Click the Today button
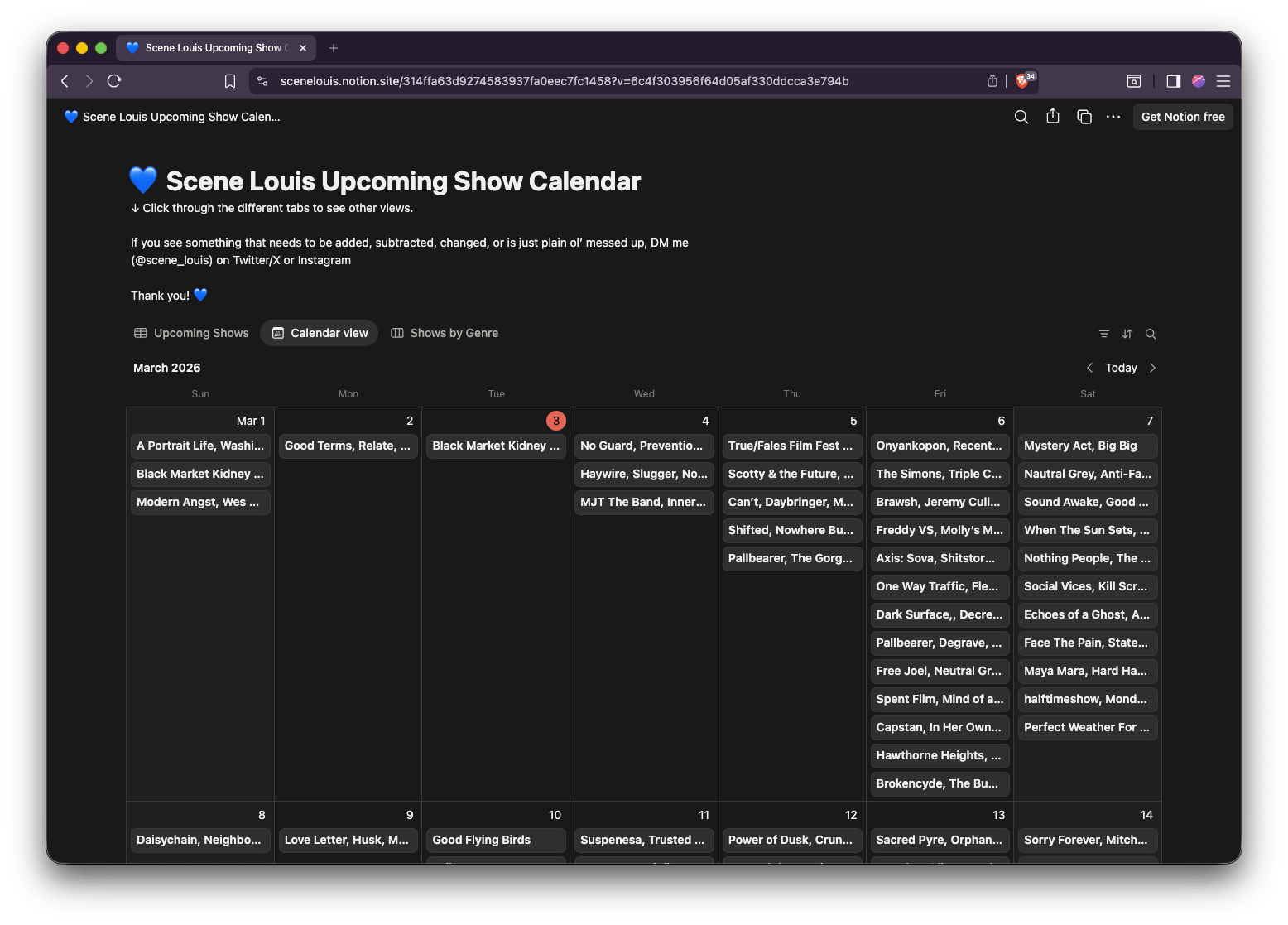Image resolution: width=1288 pixels, height=925 pixels. [1121, 367]
